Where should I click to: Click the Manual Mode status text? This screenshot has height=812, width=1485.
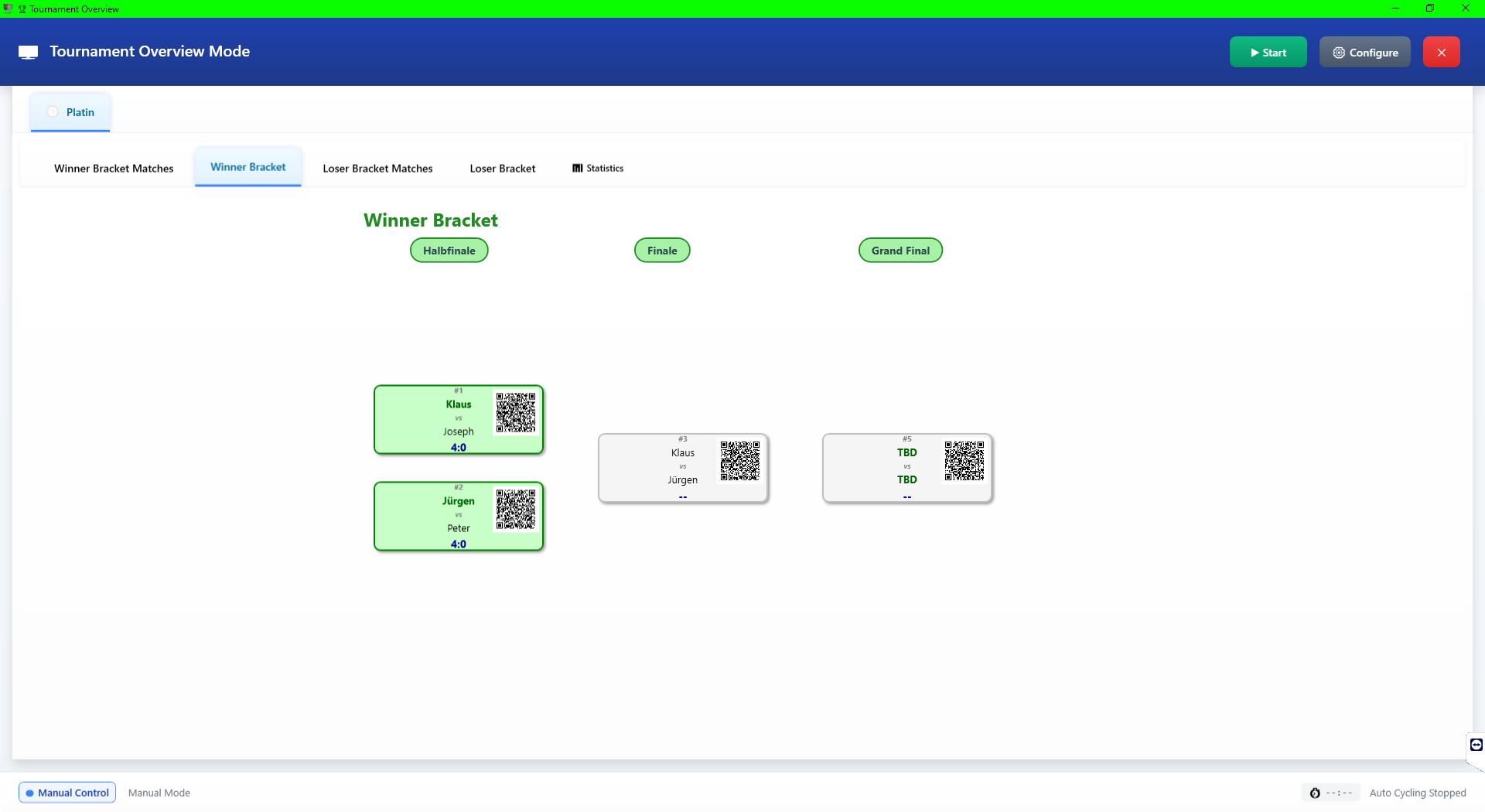(159, 793)
